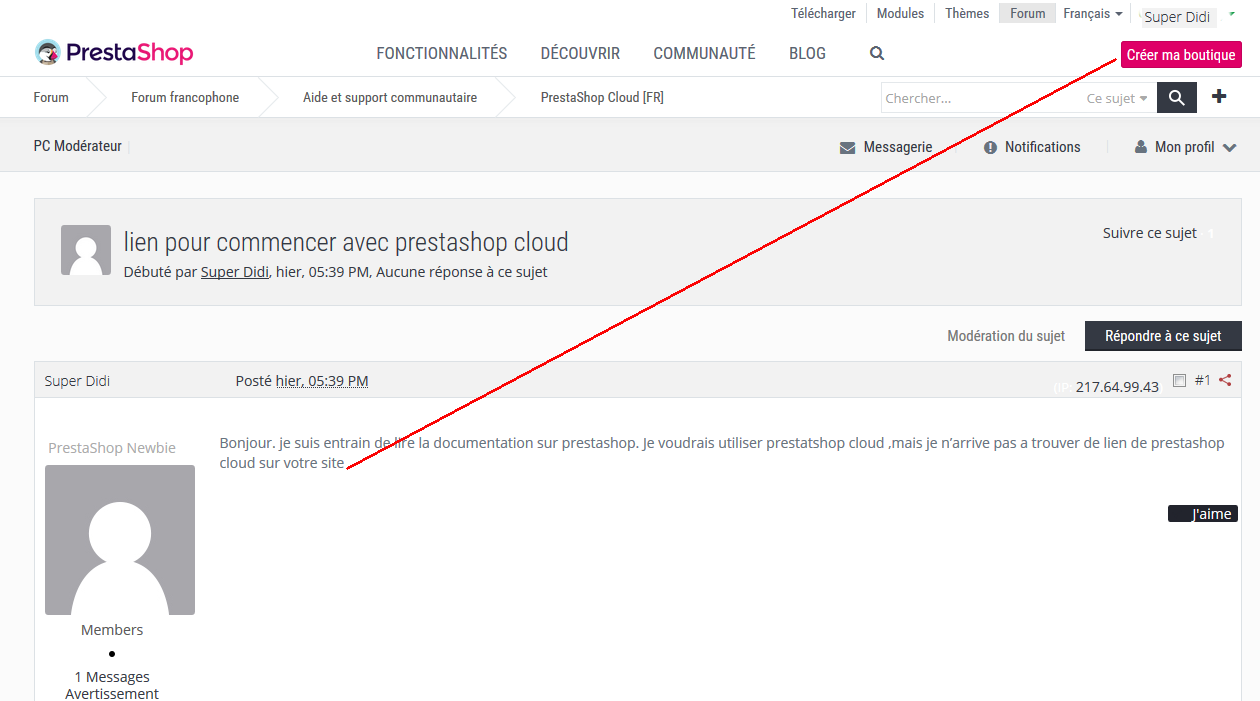Viewport: 1260px width, 701px height.
Task: Open Super Didi's large profile avatar
Action: (x=120, y=540)
